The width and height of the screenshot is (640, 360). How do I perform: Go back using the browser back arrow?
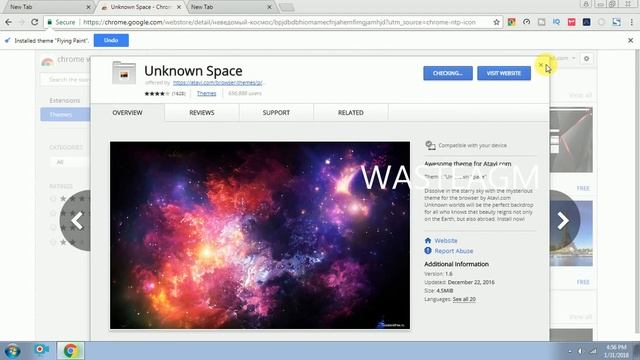pyautogui.click(x=9, y=22)
